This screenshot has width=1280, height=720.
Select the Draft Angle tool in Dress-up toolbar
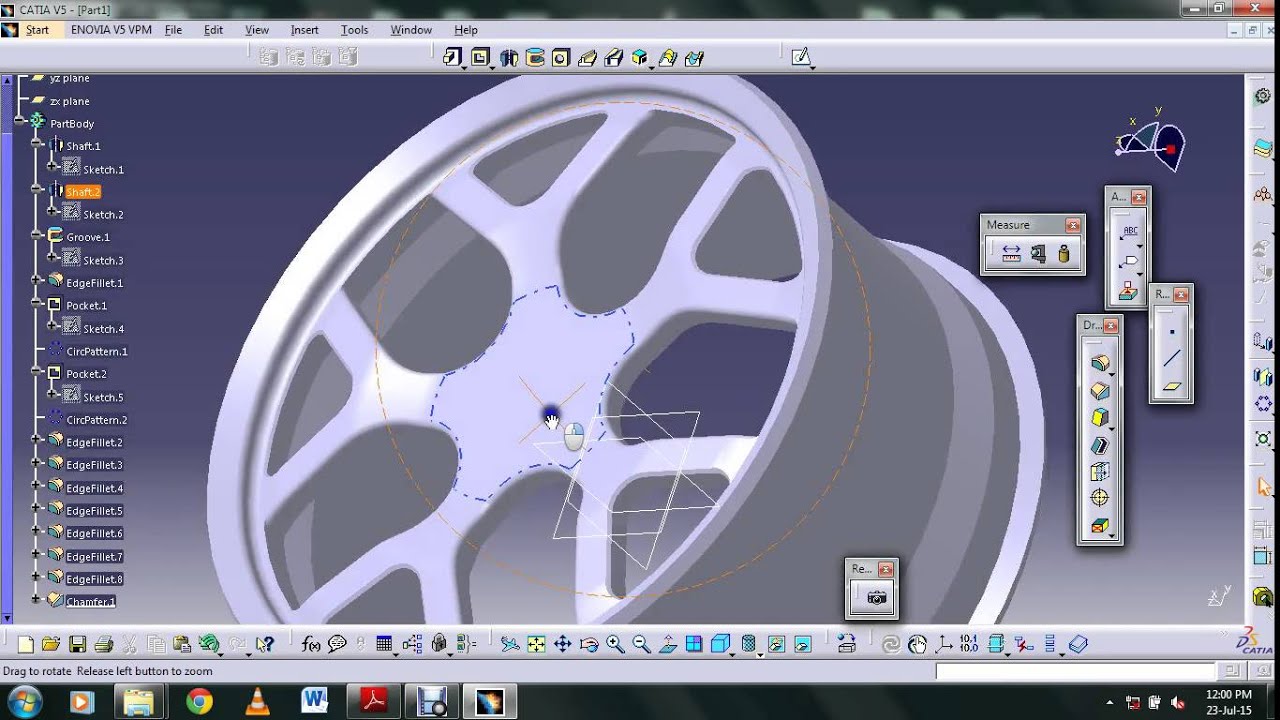1100,417
